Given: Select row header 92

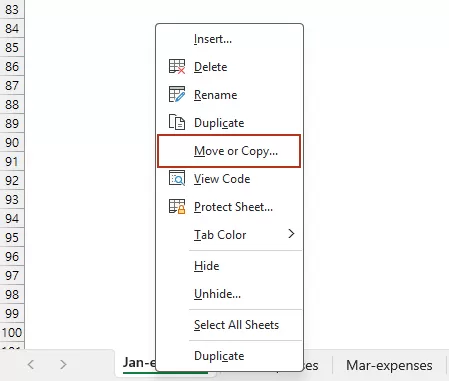Looking at the screenshot, I should point(12,180).
